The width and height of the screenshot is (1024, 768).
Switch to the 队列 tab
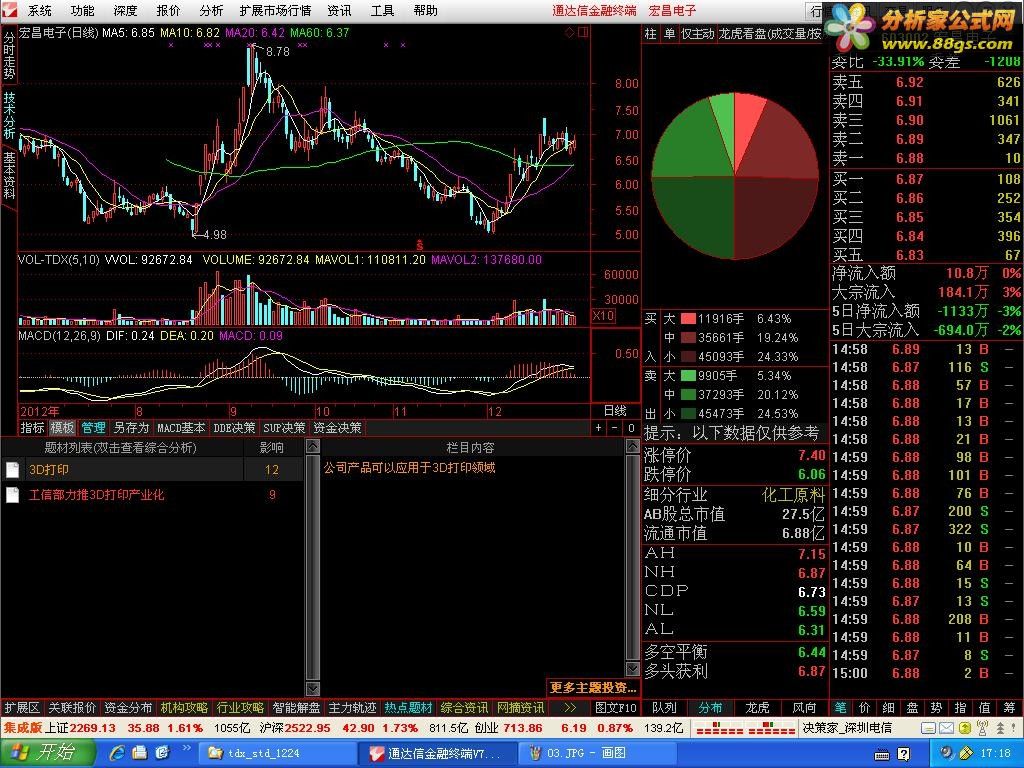(x=664, y=707)
